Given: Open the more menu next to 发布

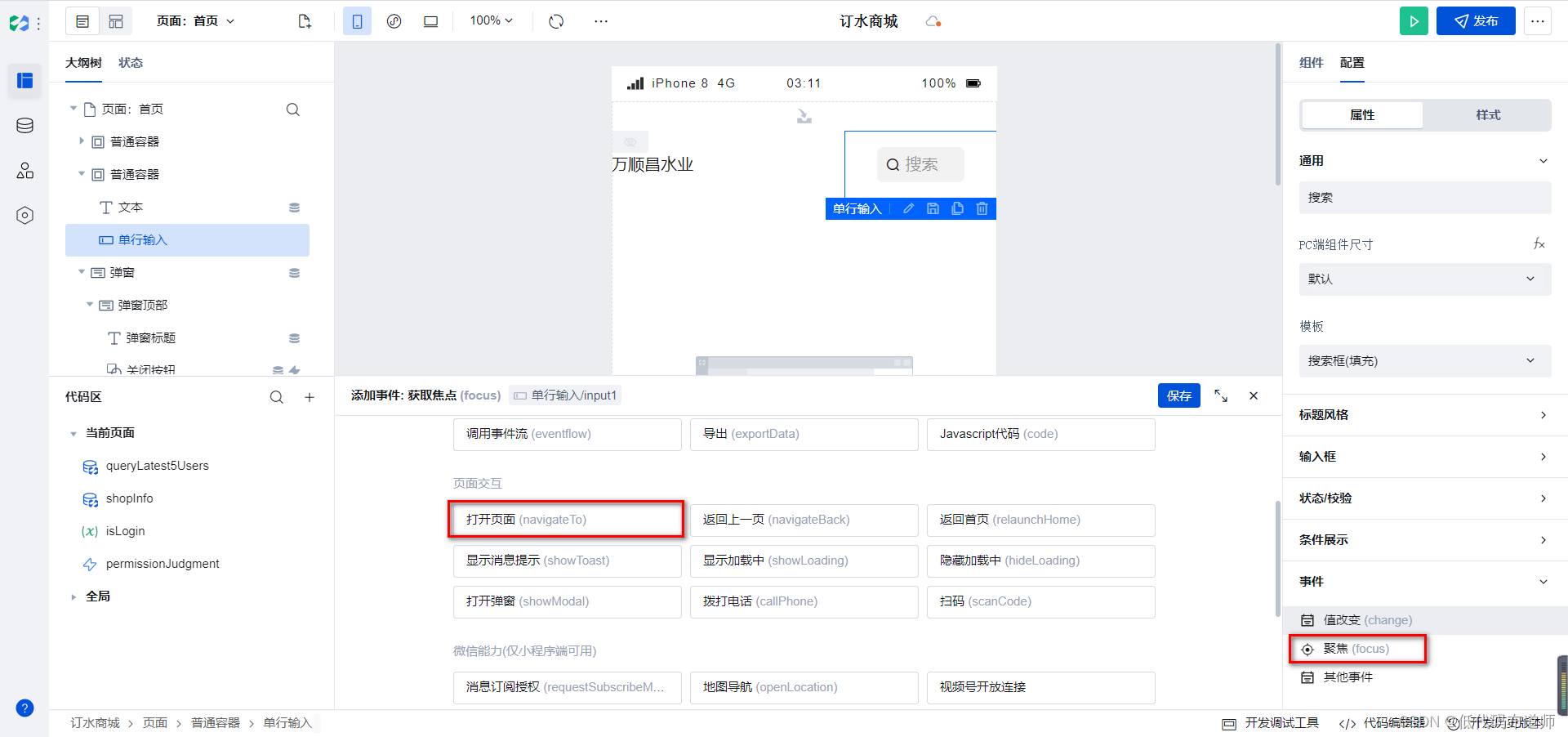Looking at the screenshot, I should coord(1538,21).
